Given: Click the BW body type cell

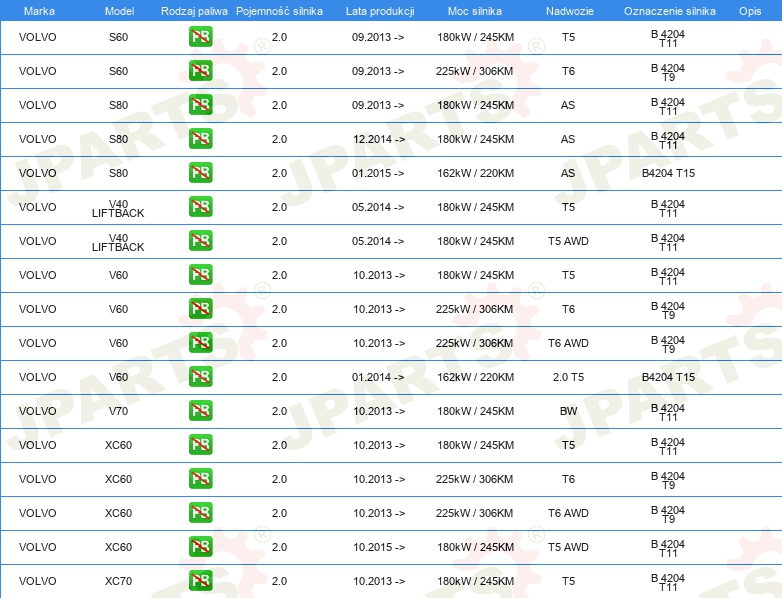Looking at the screenshot, I should [x=568, y=411].
